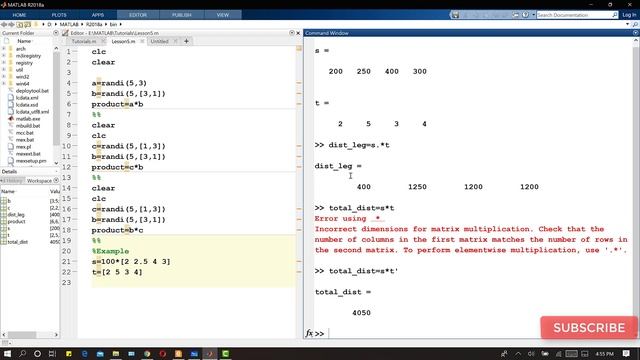Viewport: 640px width, 360px height.
Task: Click the Name column header in Current Folder
Action: [x=24, y=41]
